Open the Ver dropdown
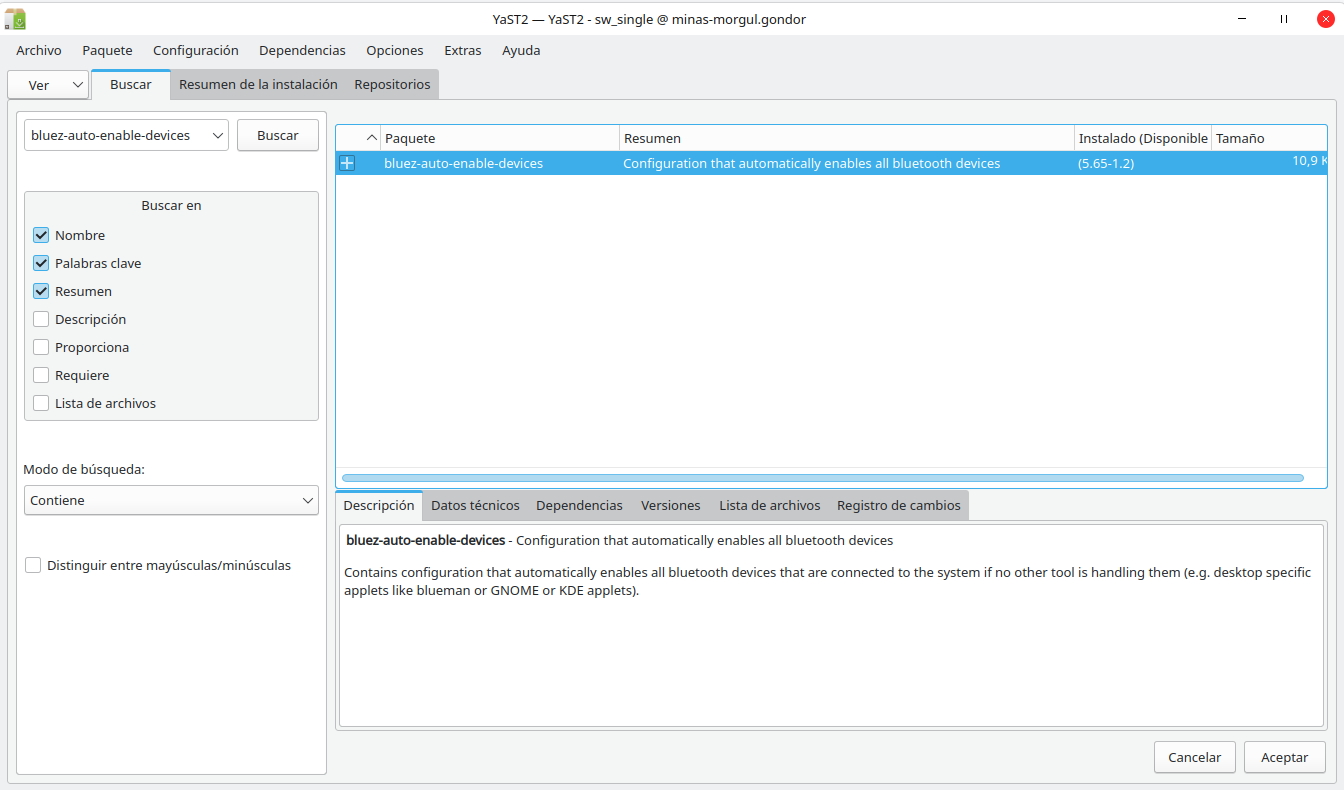Screen dimensions: 1344x790 click(48, 85)
